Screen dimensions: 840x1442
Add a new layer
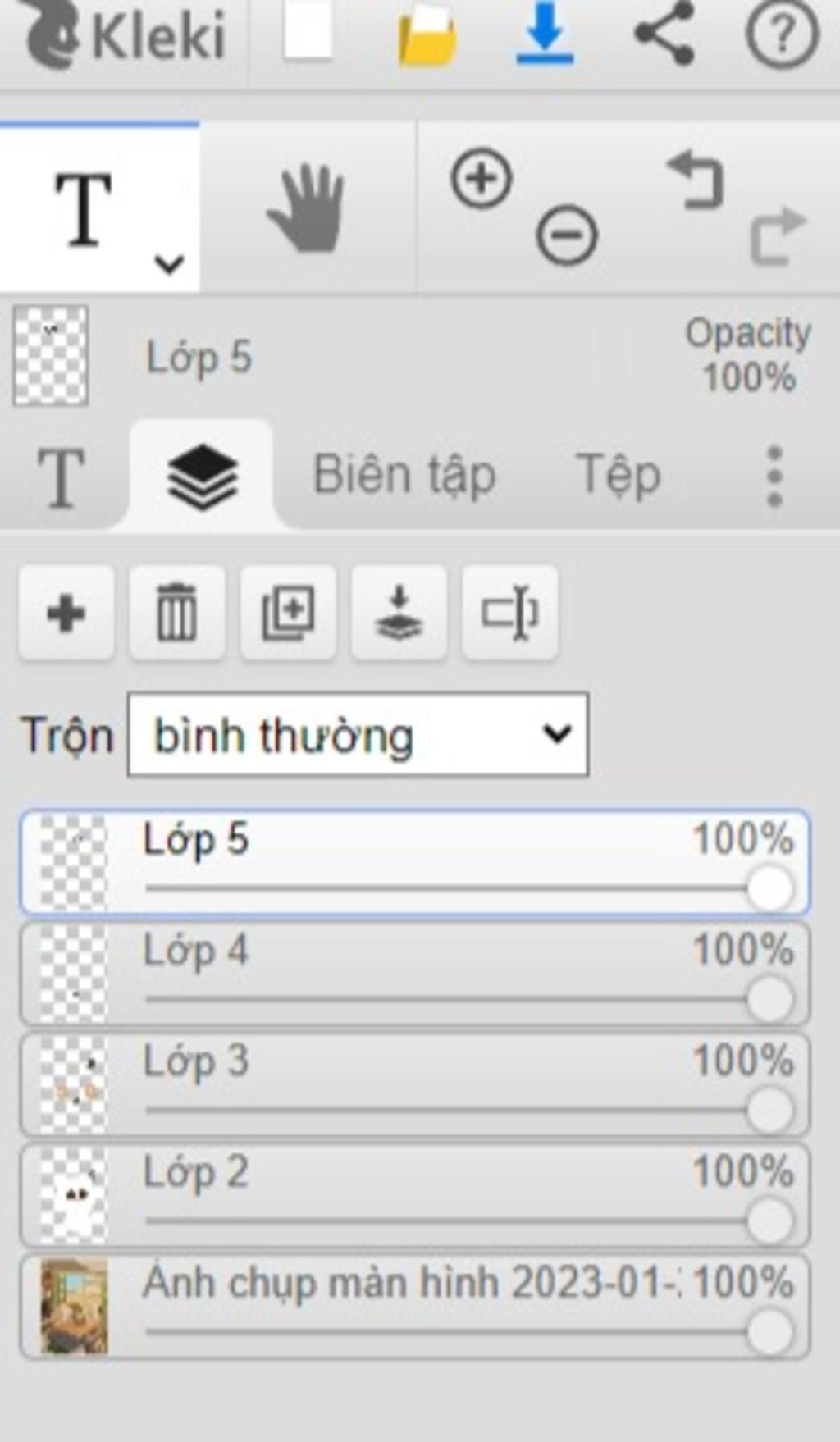point(66,613)
